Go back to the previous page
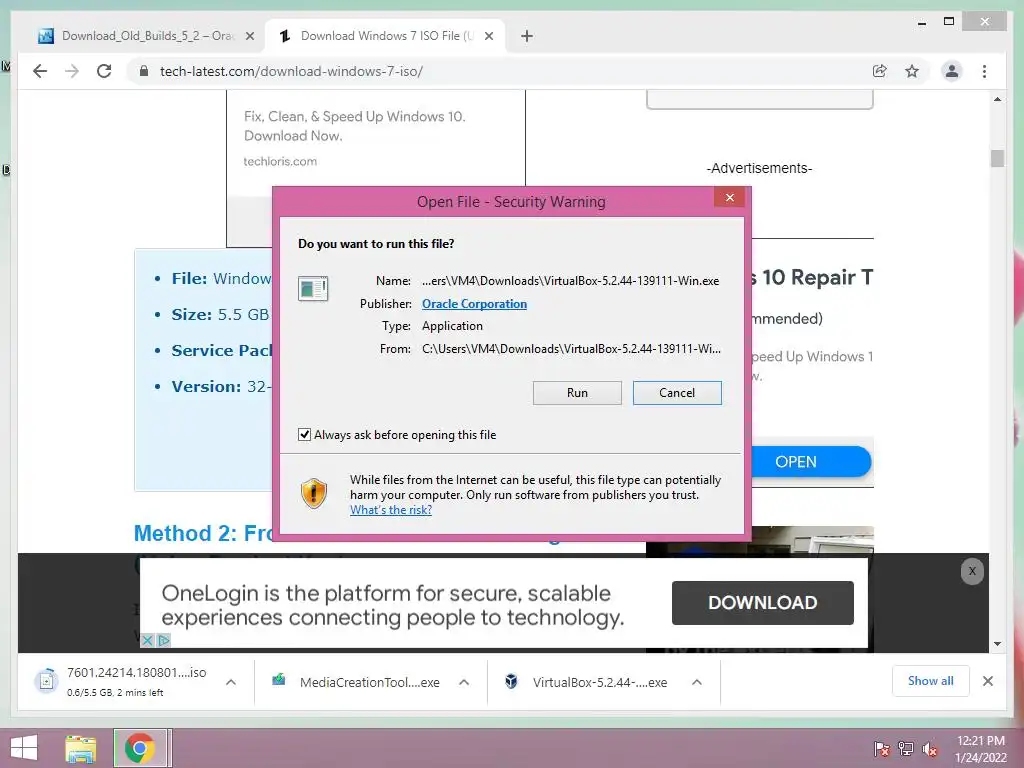The image size is (1024, 768). (x=40, y=71)
